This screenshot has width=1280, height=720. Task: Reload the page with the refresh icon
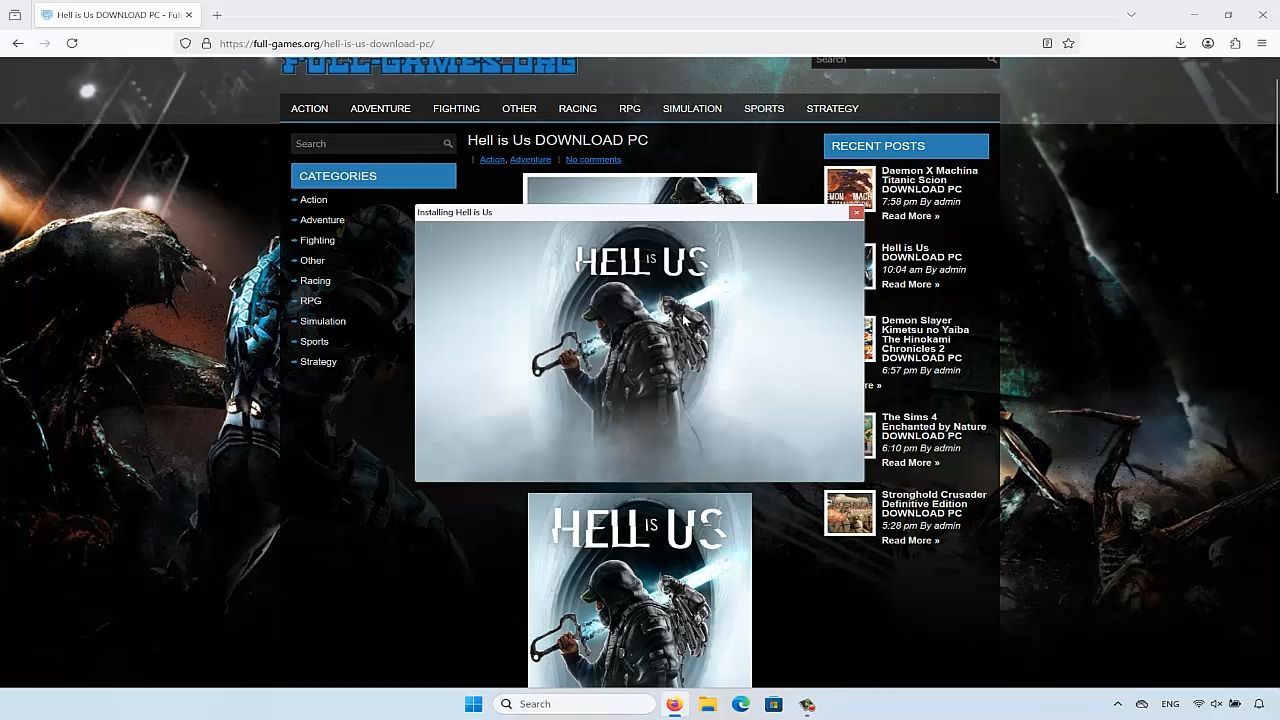point(72,43)
